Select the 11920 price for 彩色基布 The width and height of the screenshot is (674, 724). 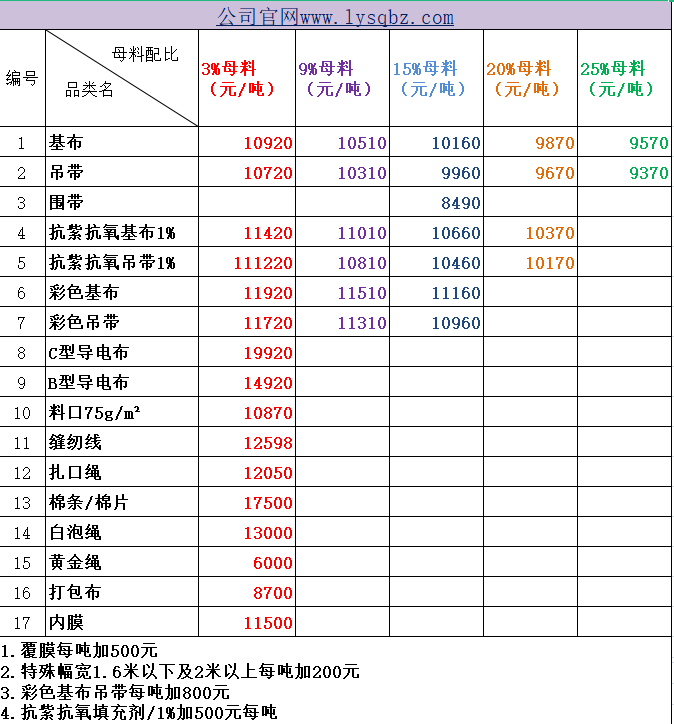point(247,292)
